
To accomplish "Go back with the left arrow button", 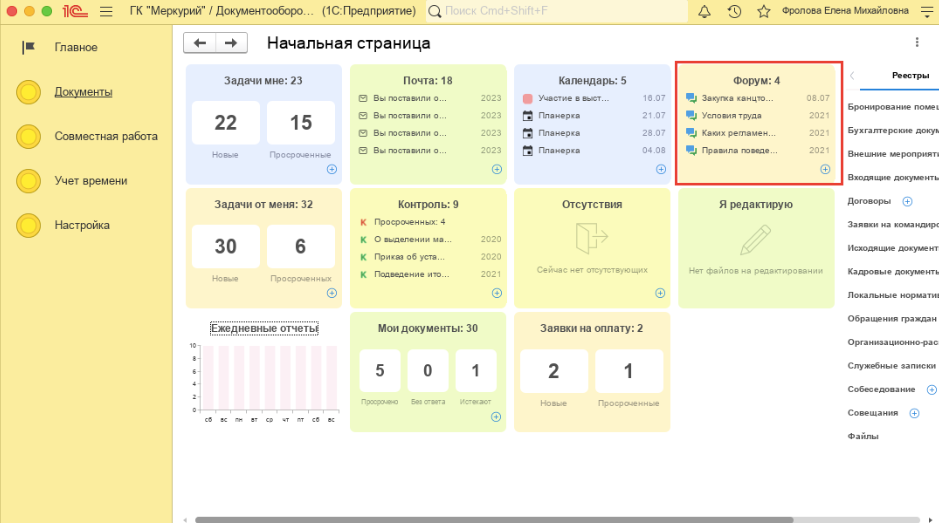I will pos(200,43).
